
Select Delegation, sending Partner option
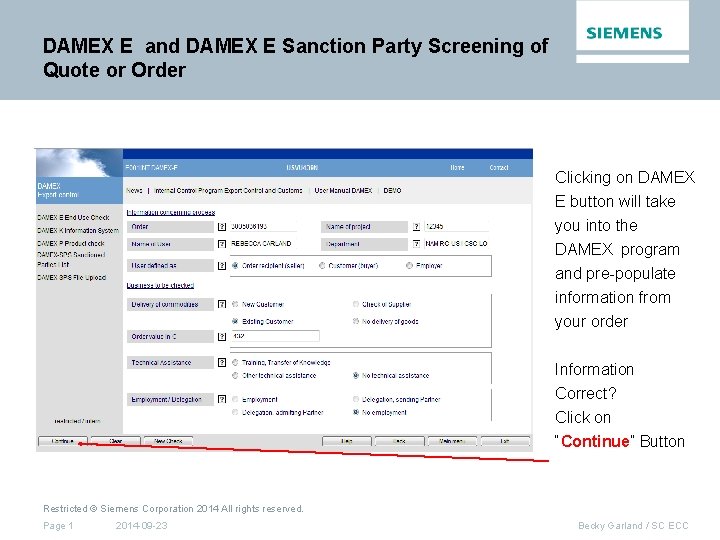click(x=355, y=399)
